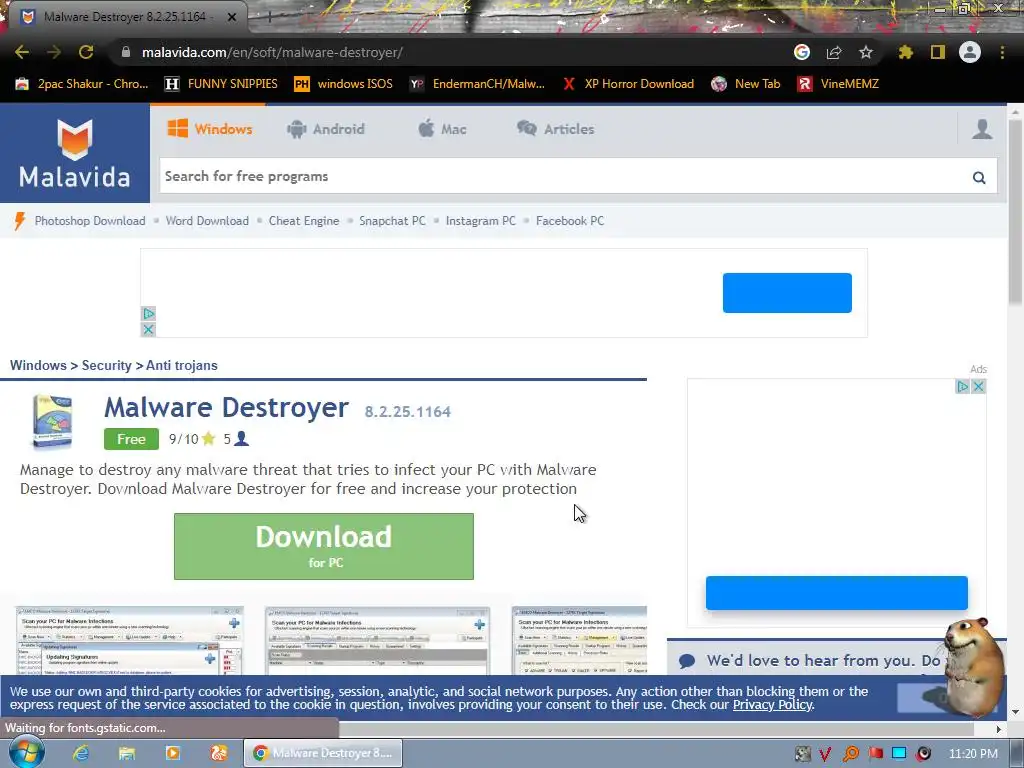The width and height of the screenshot is (1024, 768).
Task: Bookmark this page with the star
Action: (866, 52)
